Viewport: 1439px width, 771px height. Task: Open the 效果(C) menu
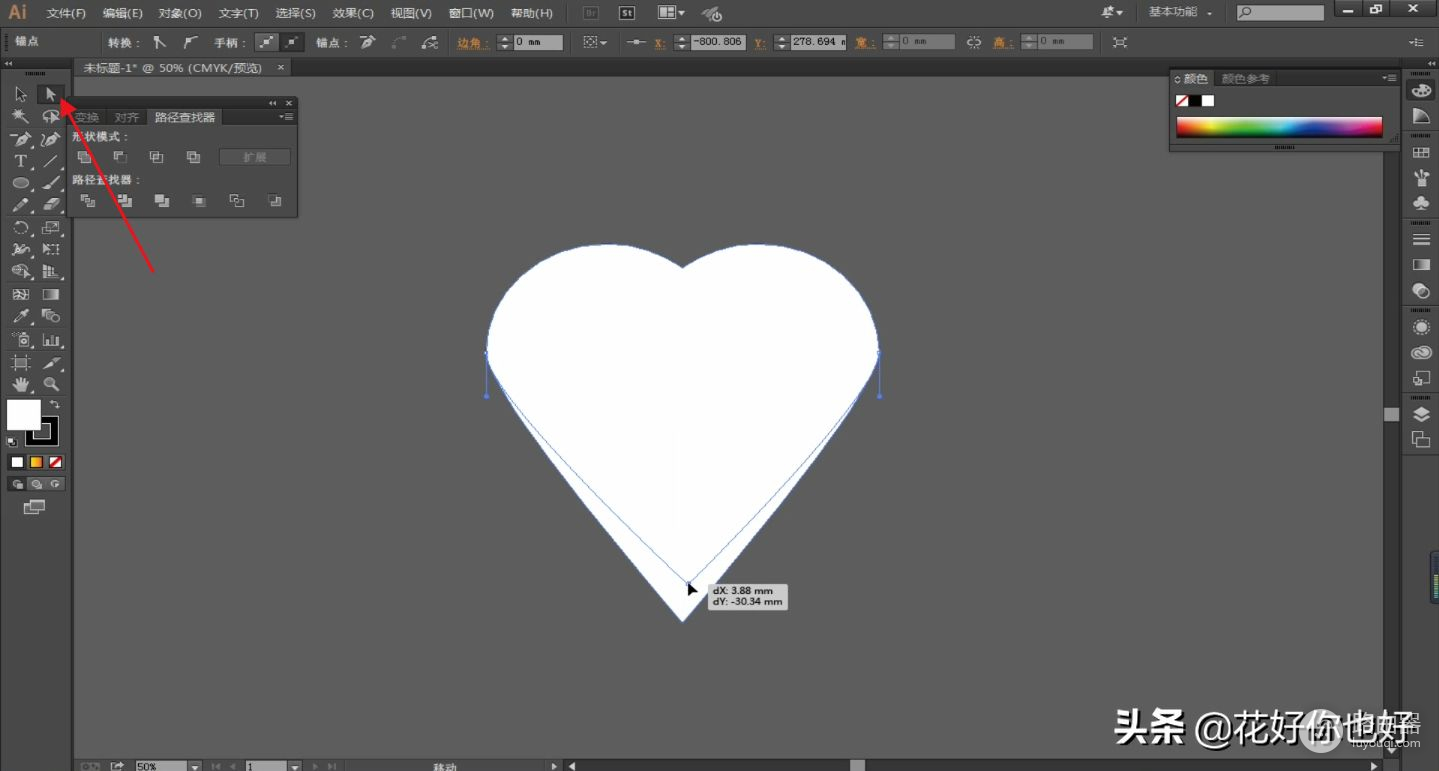click(353, 13)
